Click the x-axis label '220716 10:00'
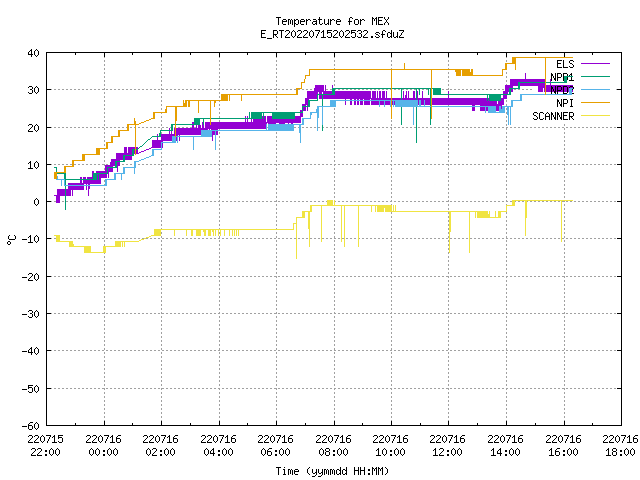 coord(391,446)
